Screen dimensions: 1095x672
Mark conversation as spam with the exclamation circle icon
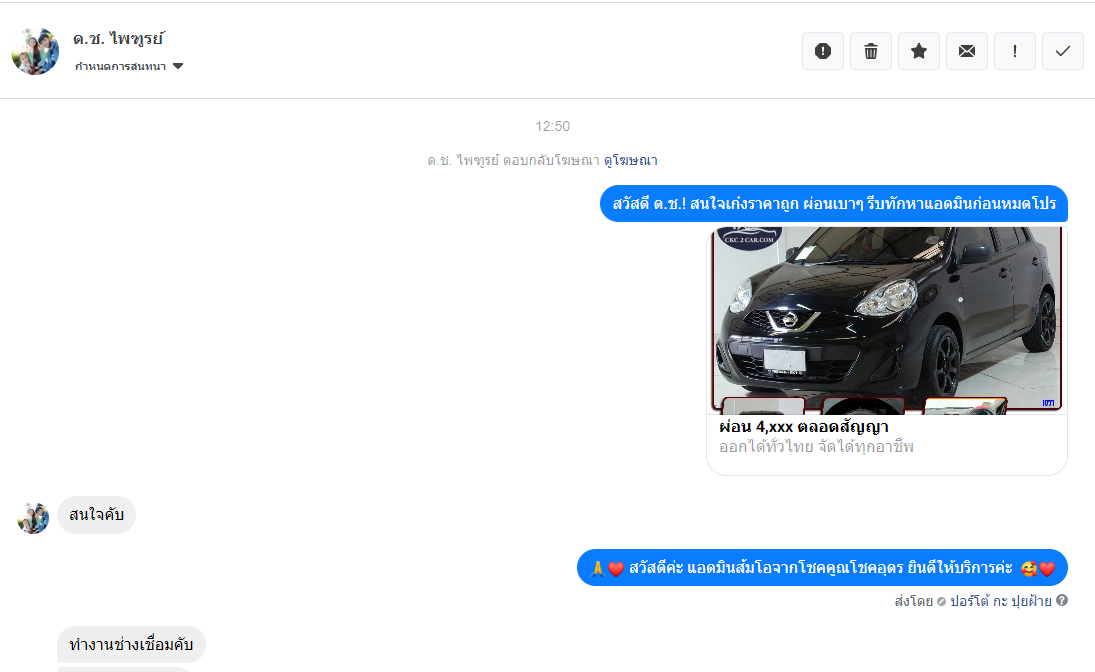[x=823, y=51]
